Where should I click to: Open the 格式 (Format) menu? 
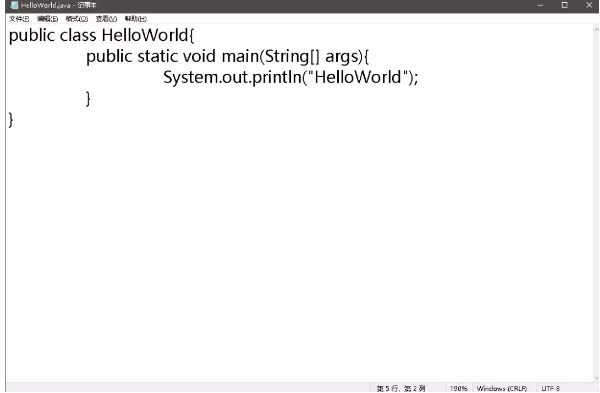pos(77,18)
